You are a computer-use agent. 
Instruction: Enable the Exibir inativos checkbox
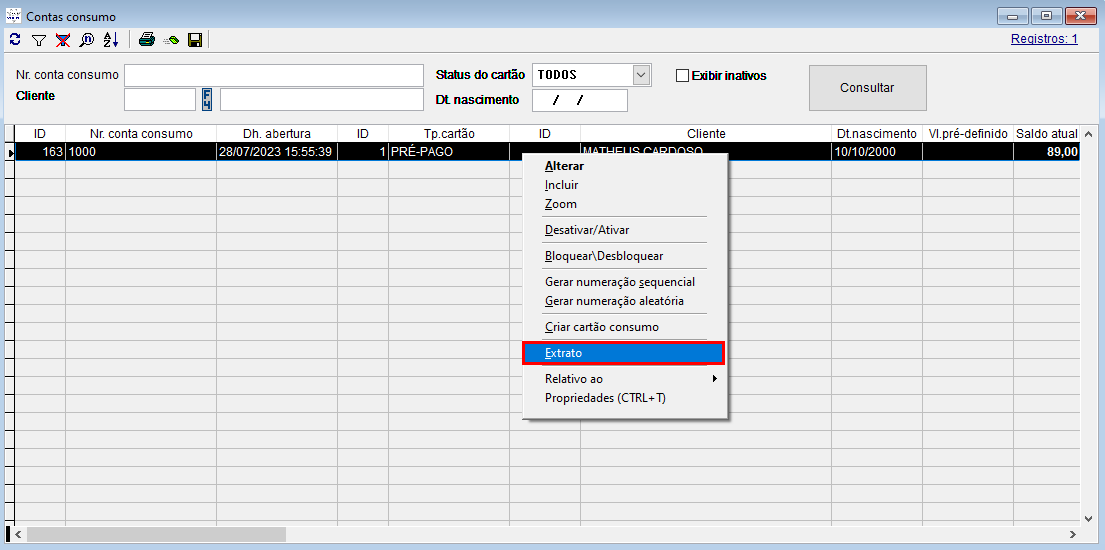tap(683, 75)
